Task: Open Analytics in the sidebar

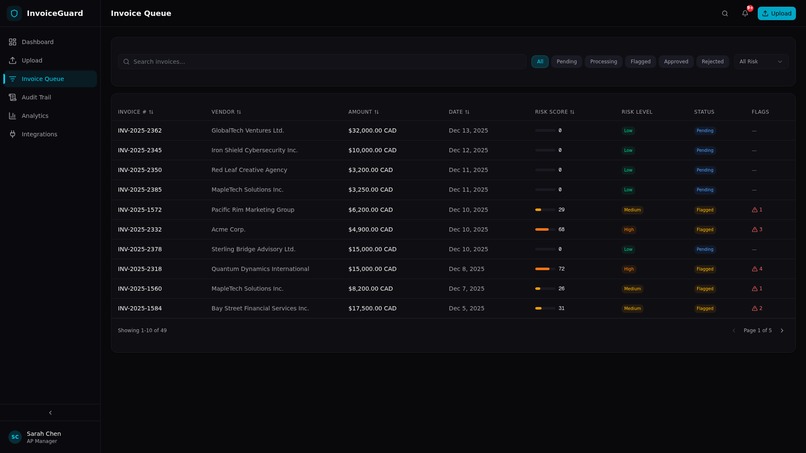Action: (x=50, y=116)
